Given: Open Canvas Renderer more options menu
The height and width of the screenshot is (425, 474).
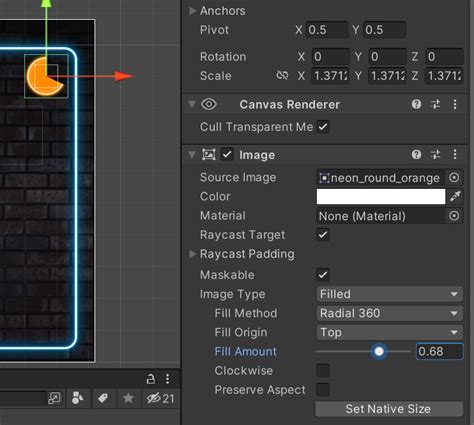Looking at the screenshot, I should [x=455, y=104].
